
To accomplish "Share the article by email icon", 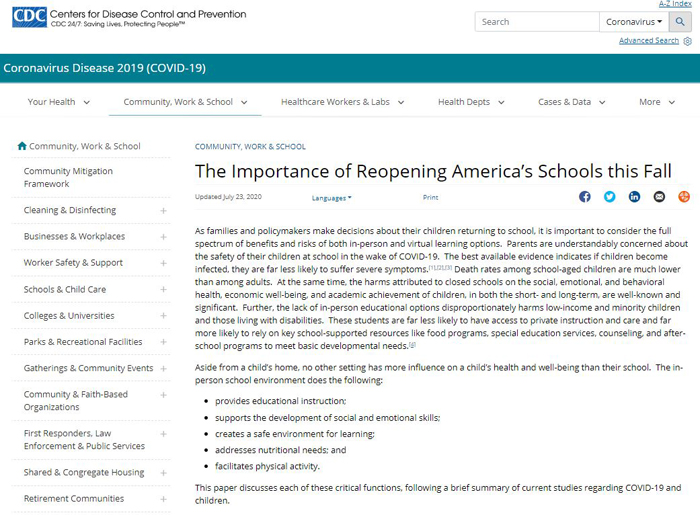I will pyautogui.click(x=659, y=196).
